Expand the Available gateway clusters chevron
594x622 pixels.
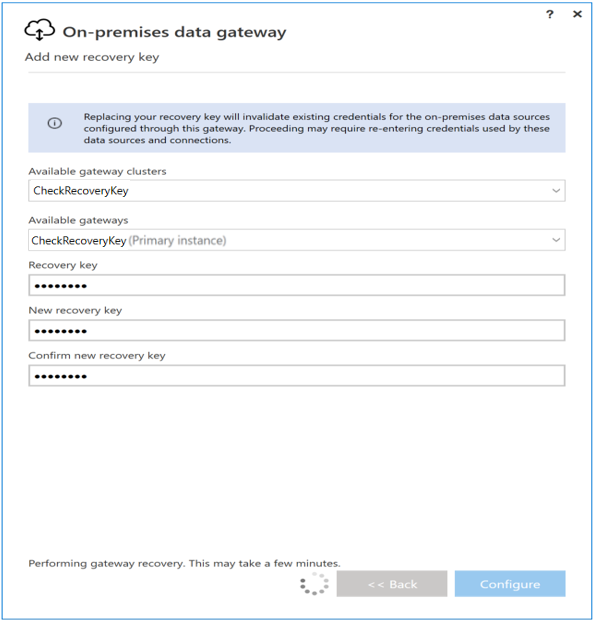coord(556,191)
